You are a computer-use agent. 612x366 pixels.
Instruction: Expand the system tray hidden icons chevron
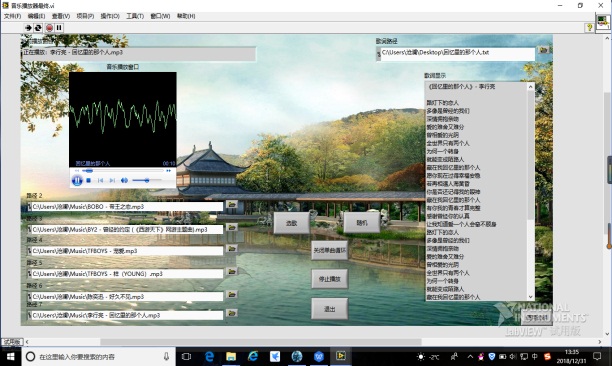[470, 356]
